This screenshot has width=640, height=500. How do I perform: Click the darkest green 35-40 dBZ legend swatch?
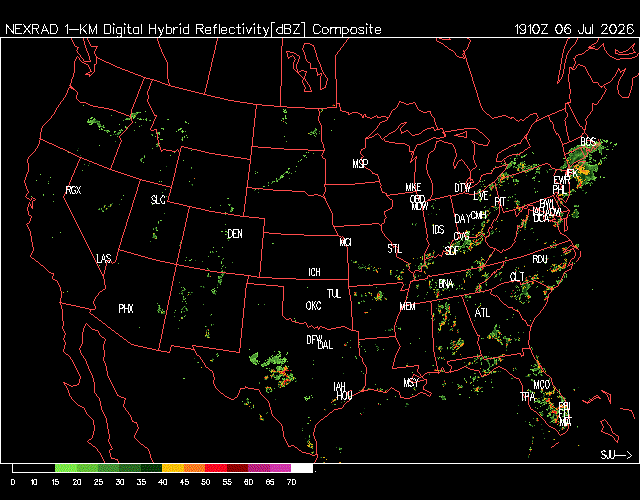pyautogui.click(x=152, y=468)
